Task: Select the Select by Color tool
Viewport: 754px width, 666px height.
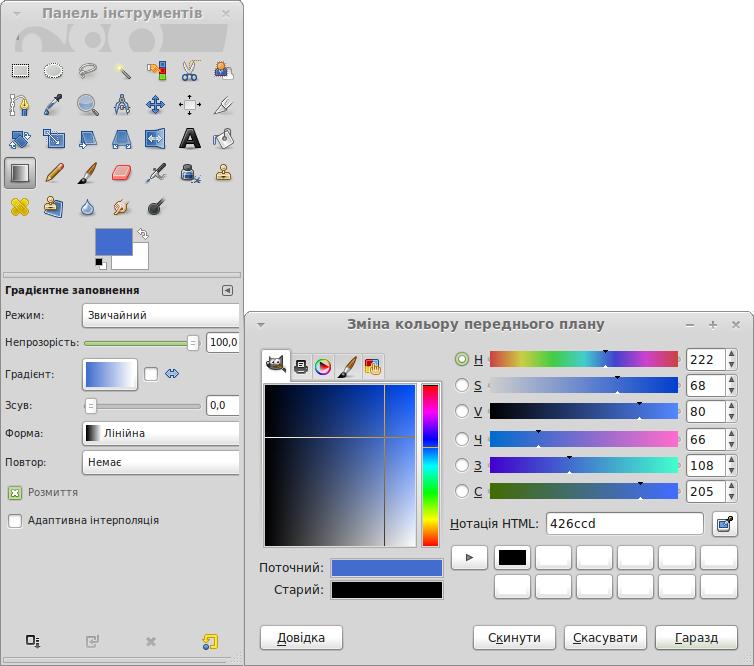Action: pyautogui.click(x=156, y=71)
